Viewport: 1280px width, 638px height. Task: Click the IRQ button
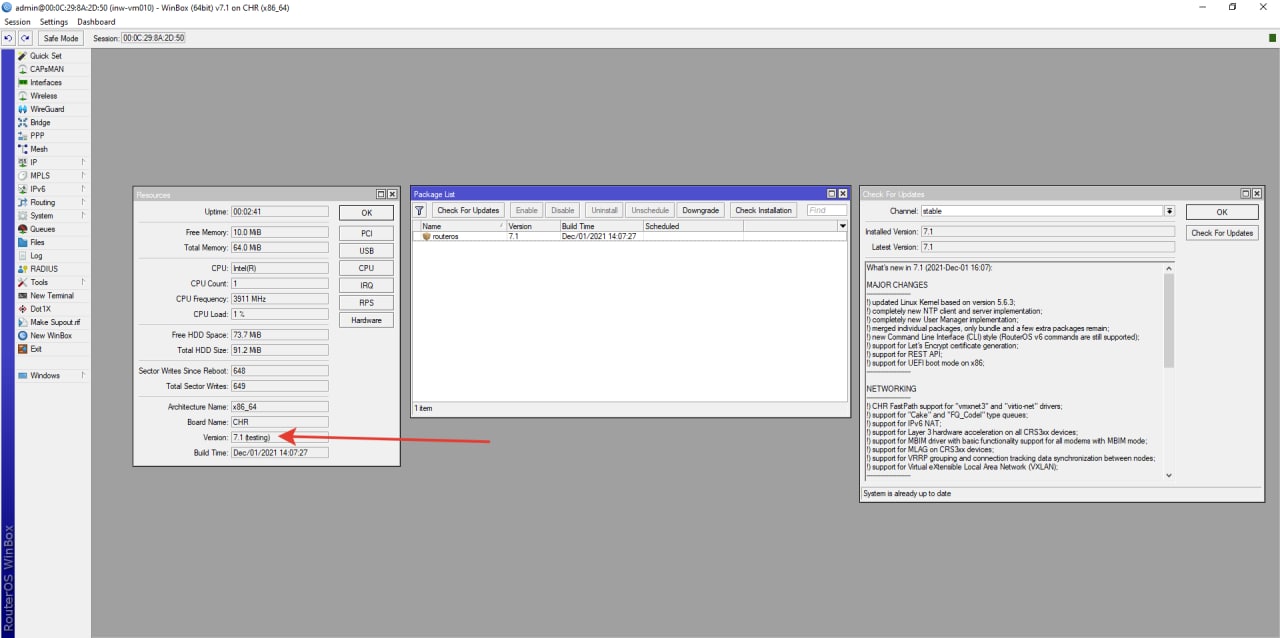click(x=366, y=286)
